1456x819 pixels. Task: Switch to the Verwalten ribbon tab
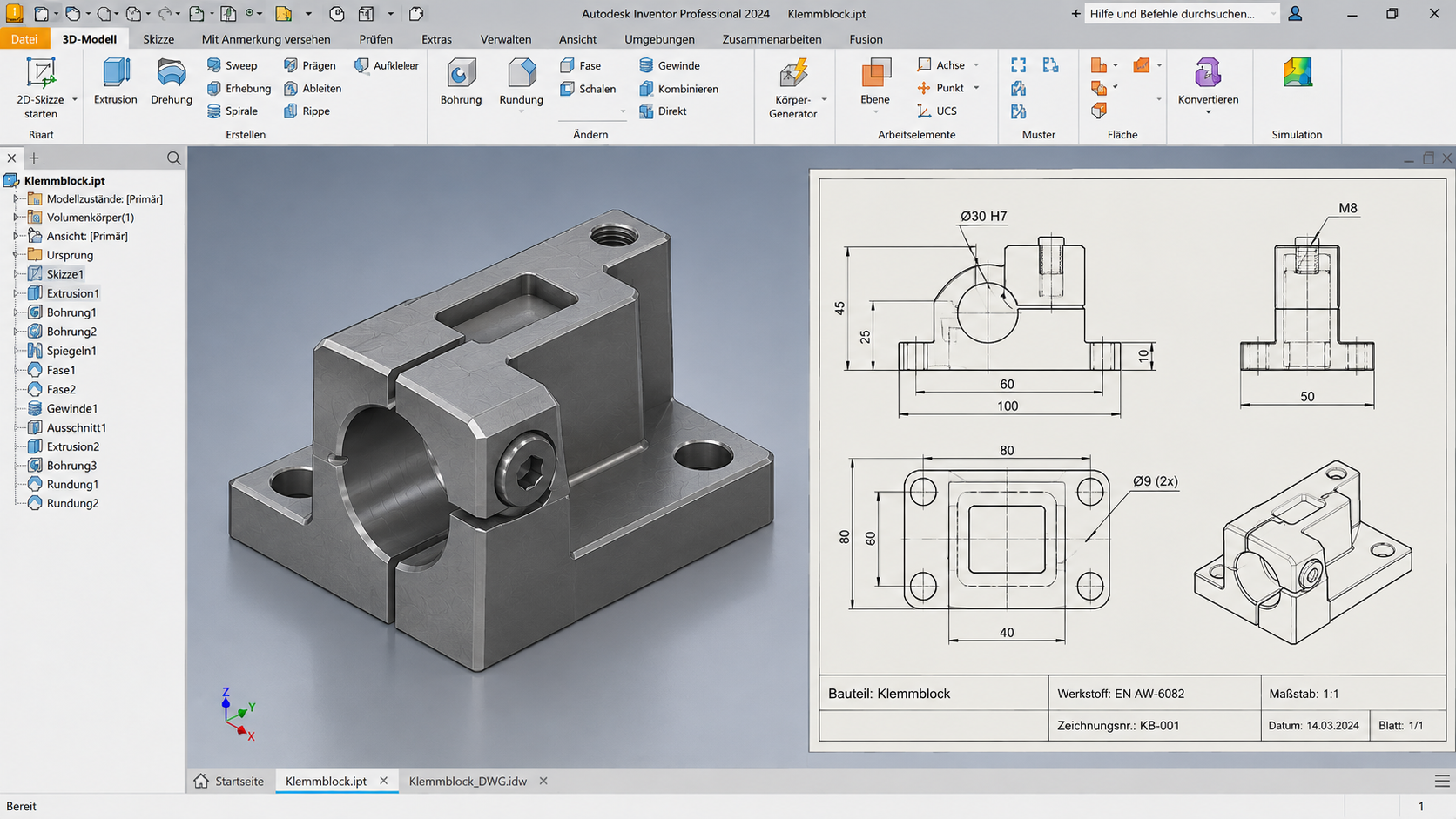(506, 39)
